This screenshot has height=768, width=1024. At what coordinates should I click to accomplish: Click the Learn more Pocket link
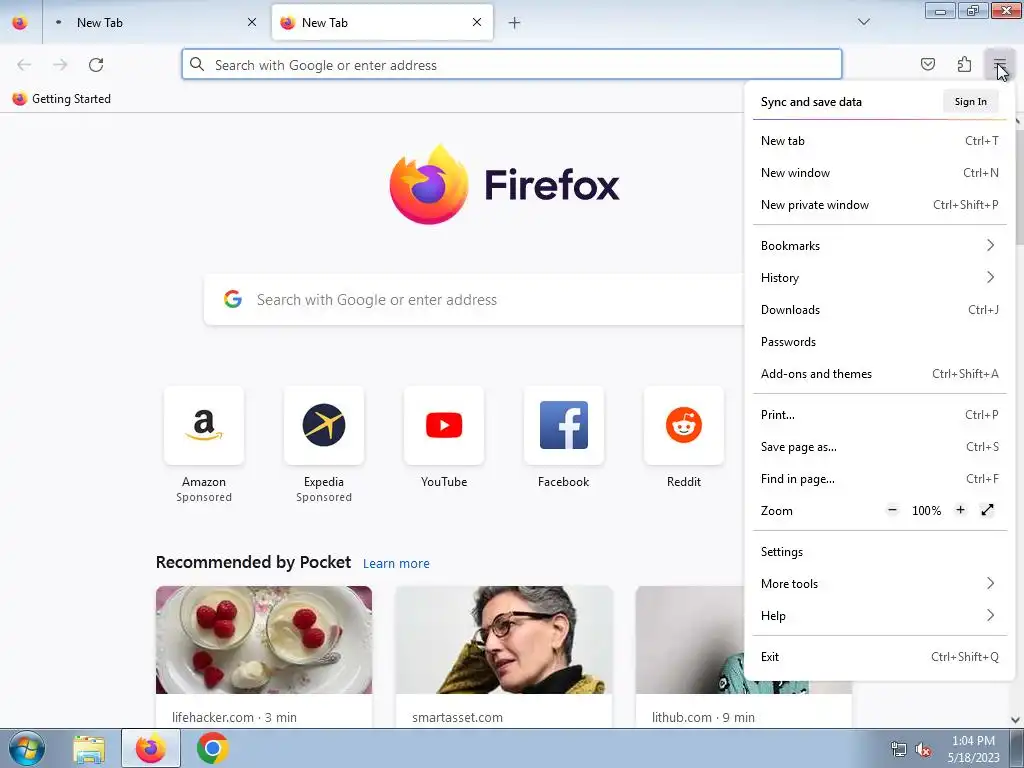tap(396, 564)
